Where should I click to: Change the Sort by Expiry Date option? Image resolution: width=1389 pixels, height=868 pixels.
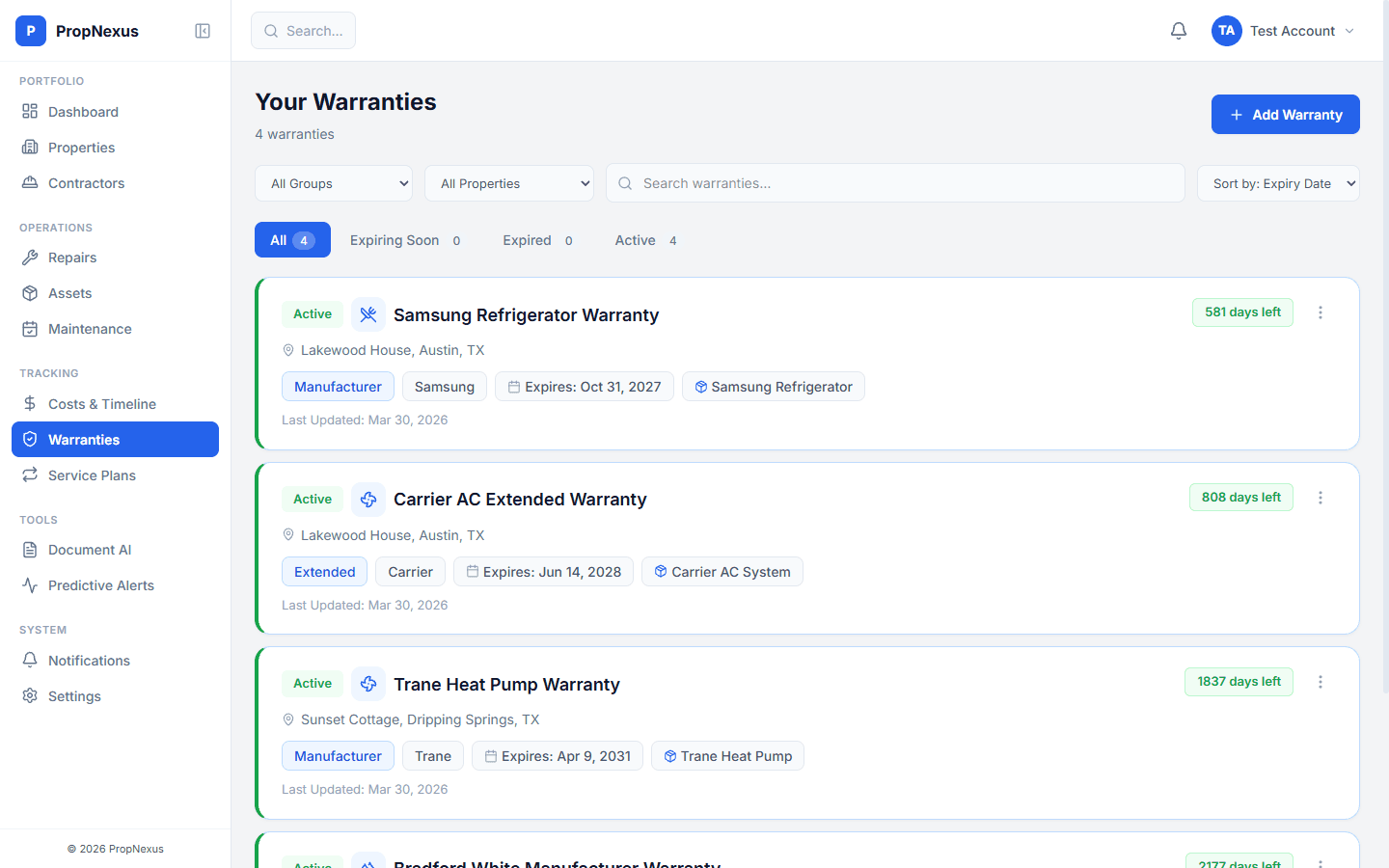(x=1278, y=182)
